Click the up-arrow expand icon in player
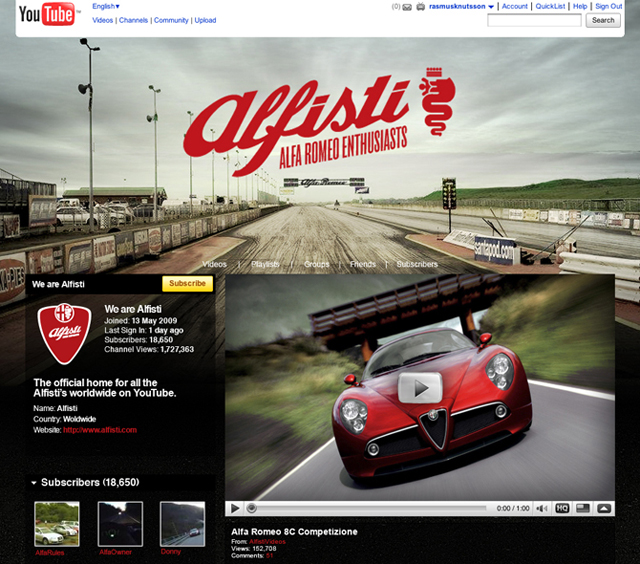This screenshot has height=564, width=640. click(604, 508)
